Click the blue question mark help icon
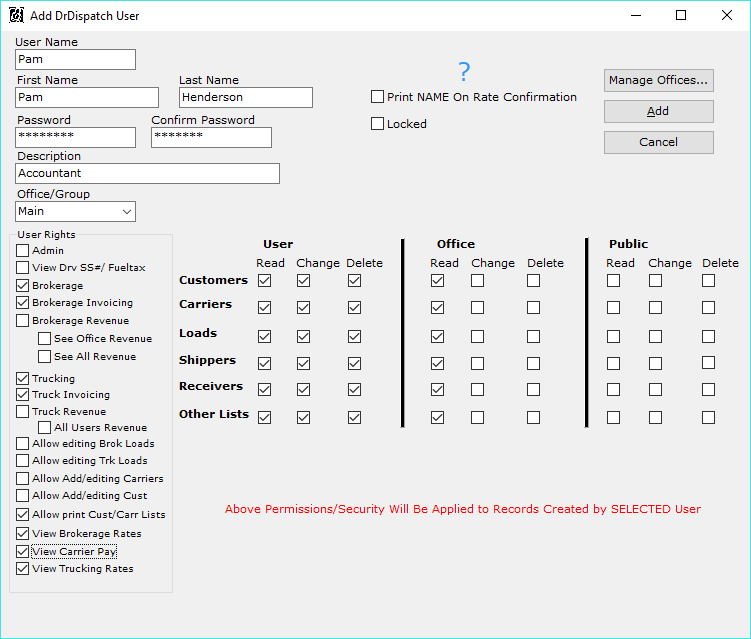Screen dimensions: 751x639 (x=464, y=71)
